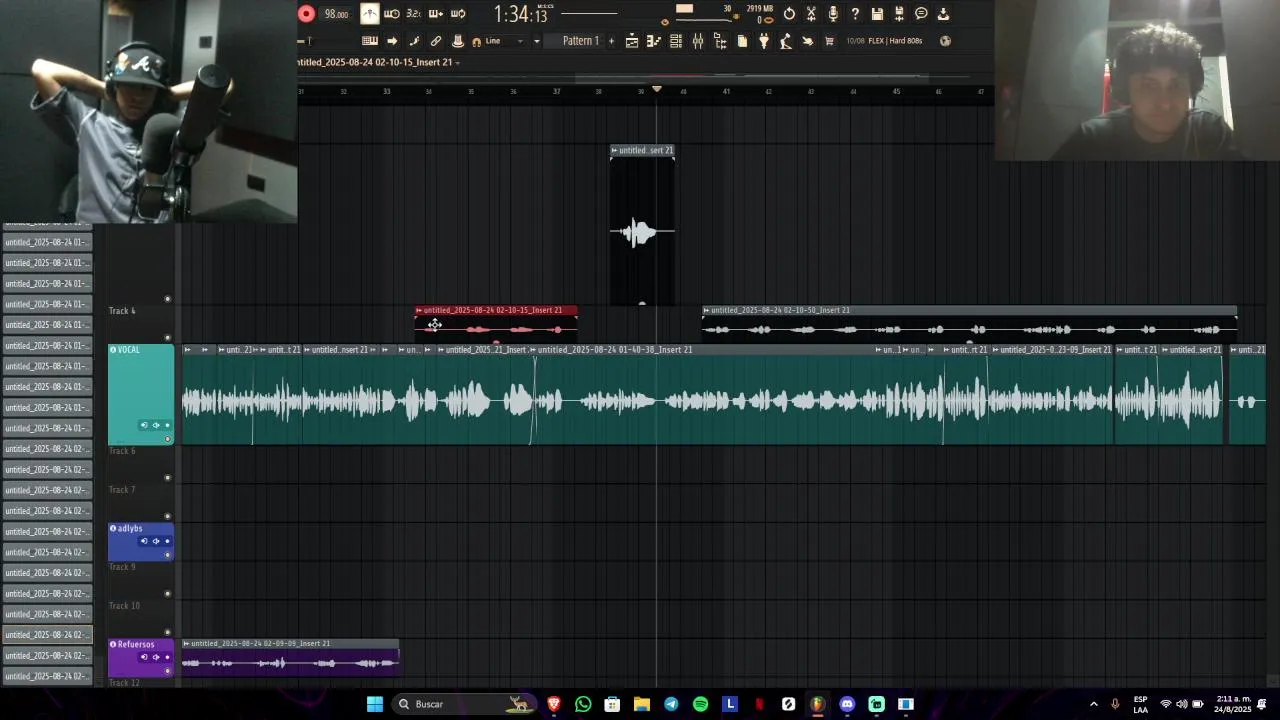Click the stamp tool icon
The height and width of the screenshot is (720, 1280).
pos(458,41)
